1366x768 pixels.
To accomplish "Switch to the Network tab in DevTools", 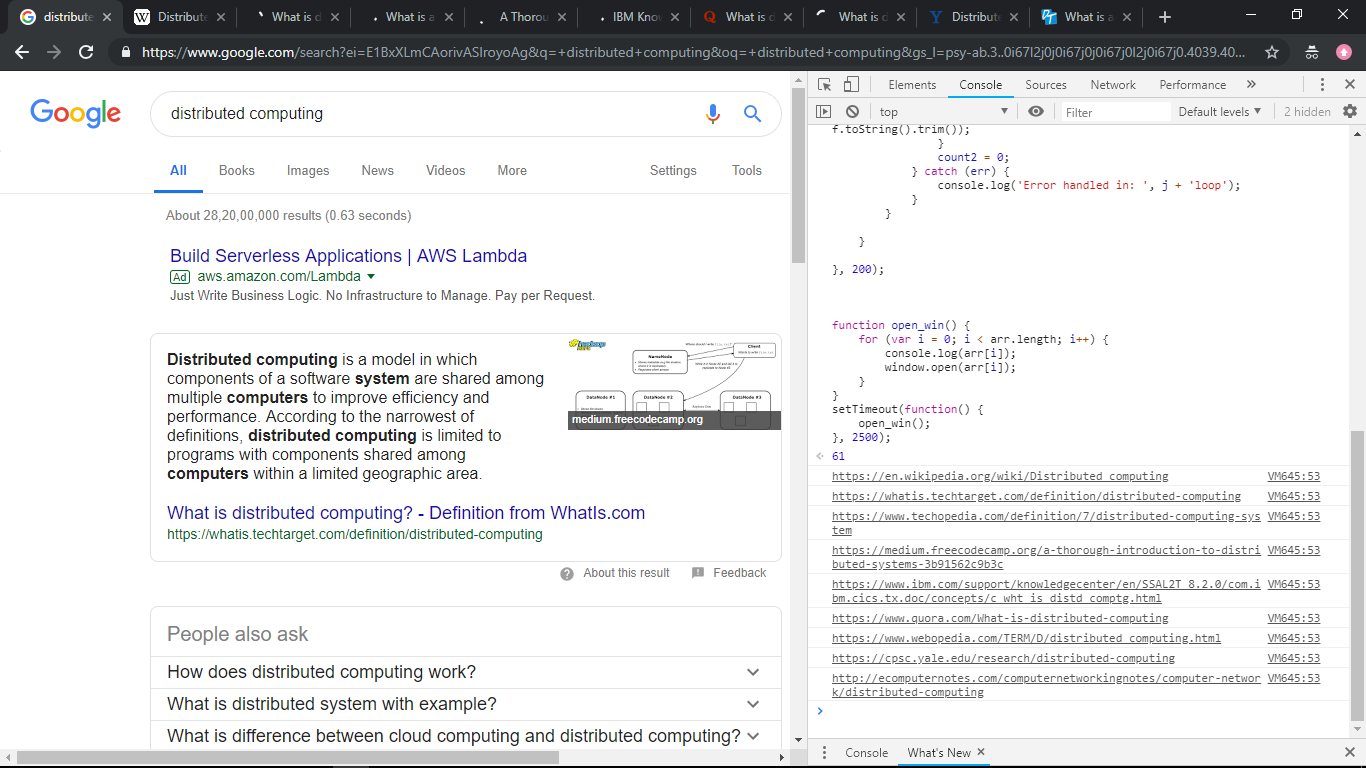I will click(1113, 85).
